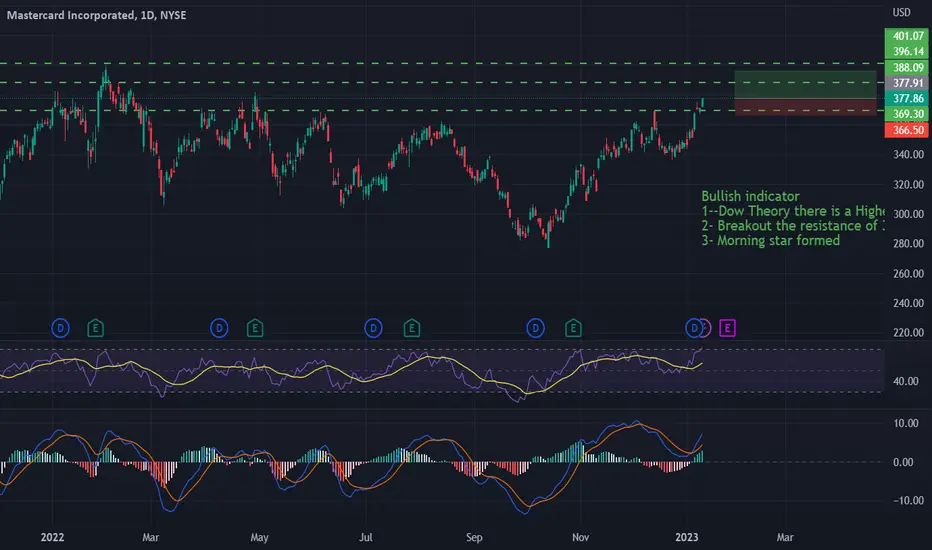932x550 pixels.
Task: Click the Sep time axis label
Action: (474, 537)
